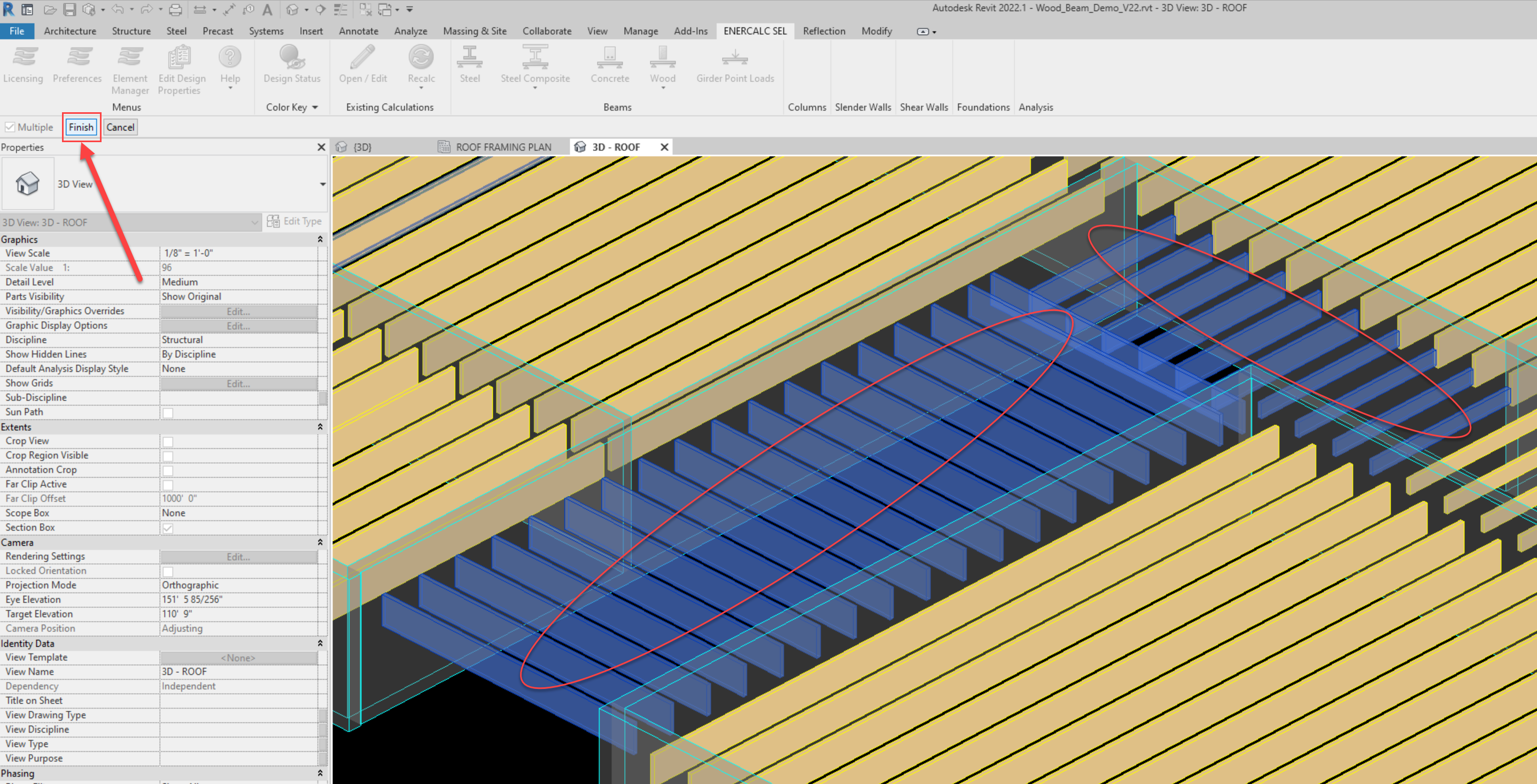
Task: Open ENERCALC Preferences
Action: 77,66
